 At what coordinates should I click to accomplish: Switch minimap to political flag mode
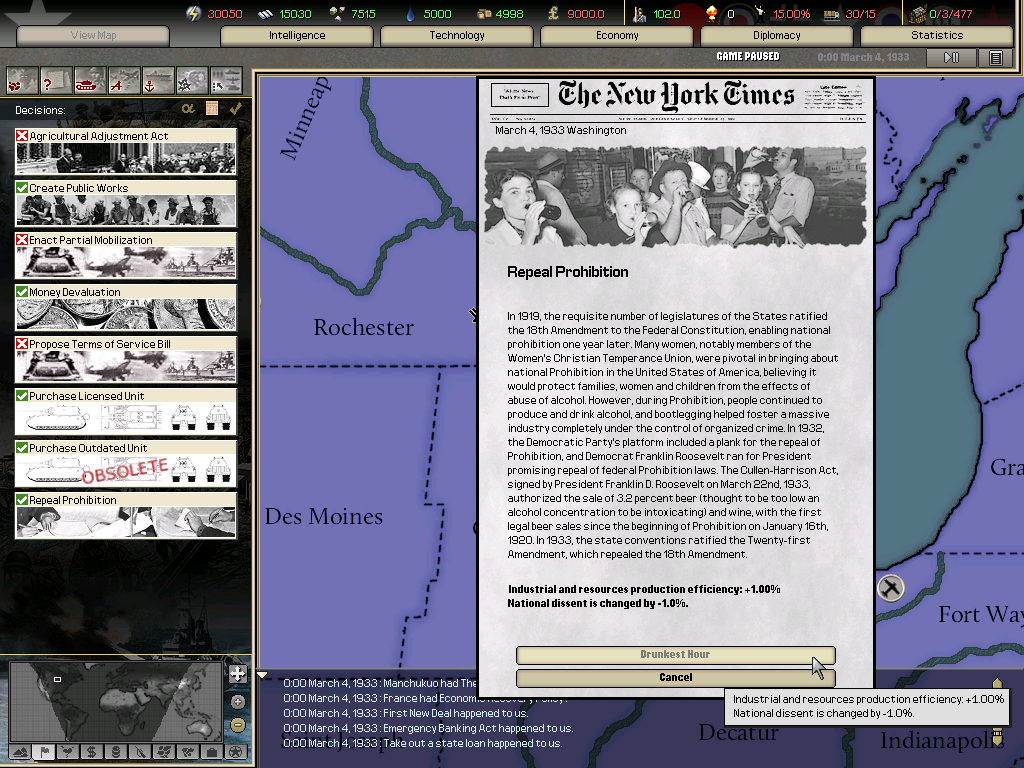(44, 752)
